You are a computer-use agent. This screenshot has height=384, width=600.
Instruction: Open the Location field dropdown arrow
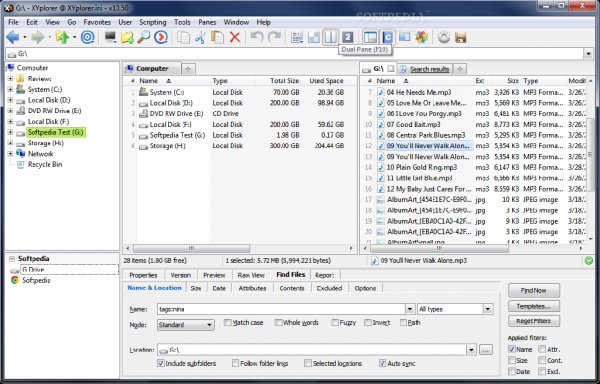(471, 350)
